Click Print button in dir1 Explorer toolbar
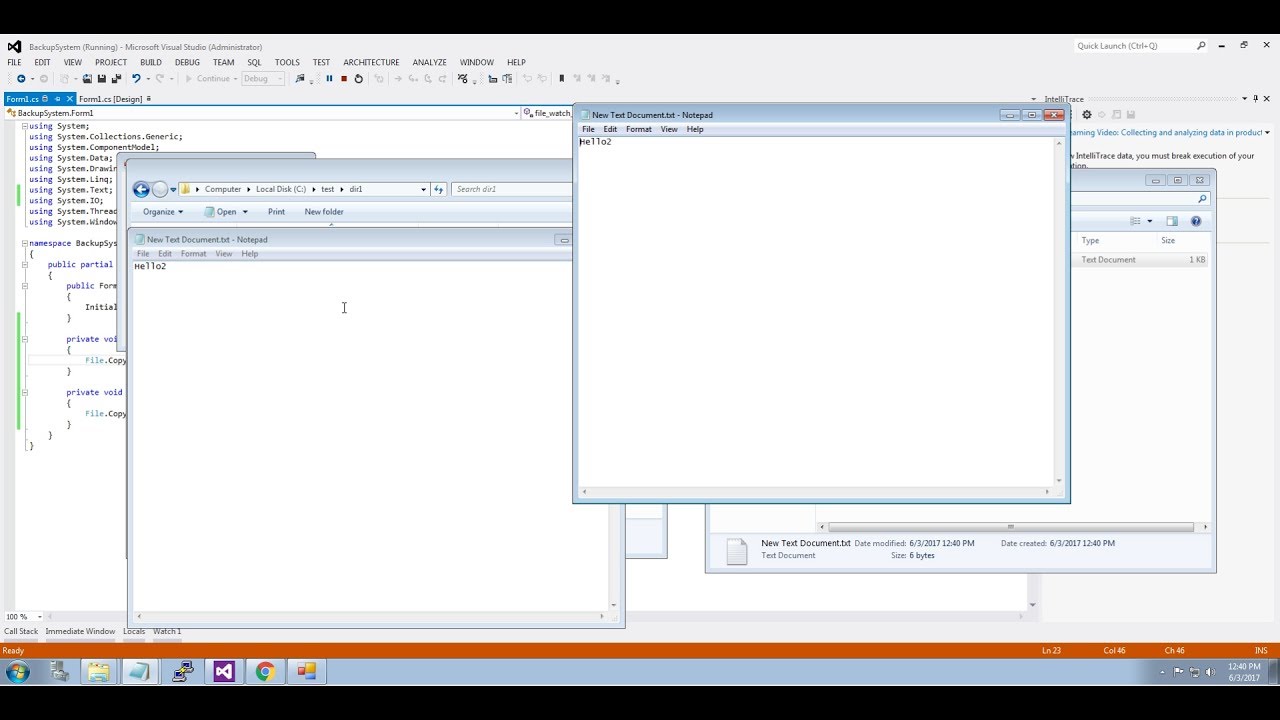 click(276, 212)
